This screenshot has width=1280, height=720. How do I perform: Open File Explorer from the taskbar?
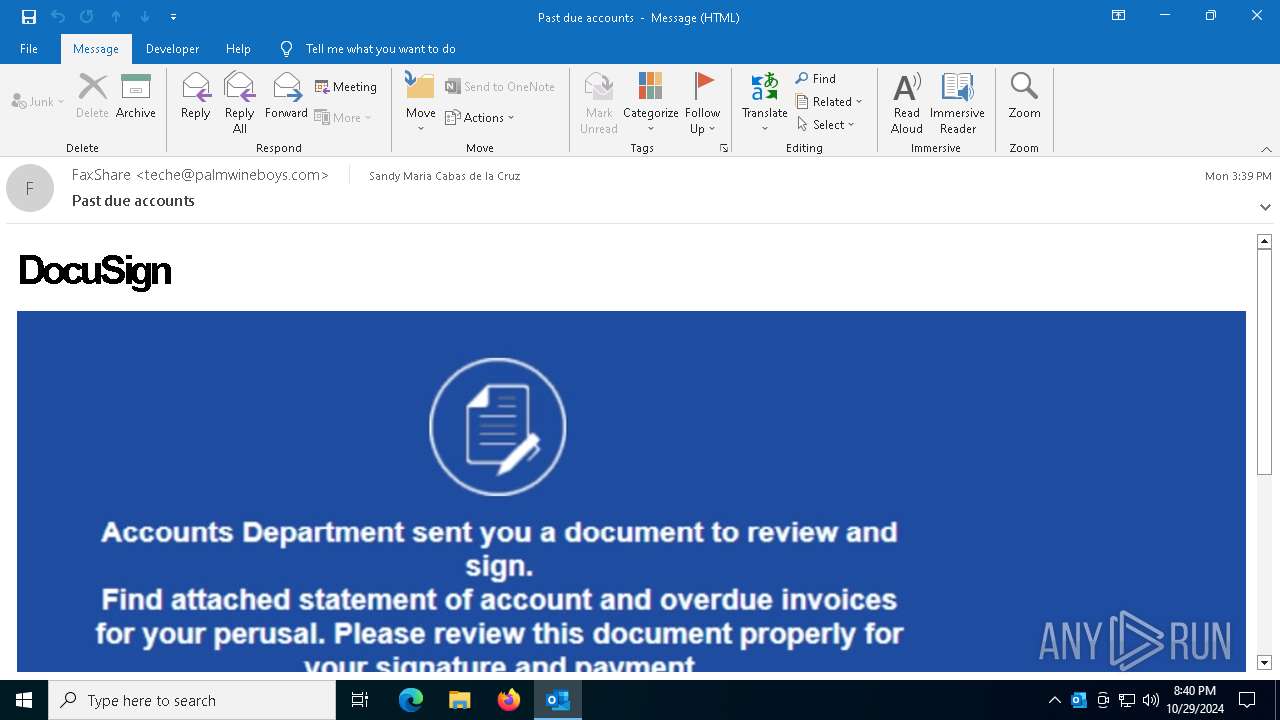tap(459, 700)
